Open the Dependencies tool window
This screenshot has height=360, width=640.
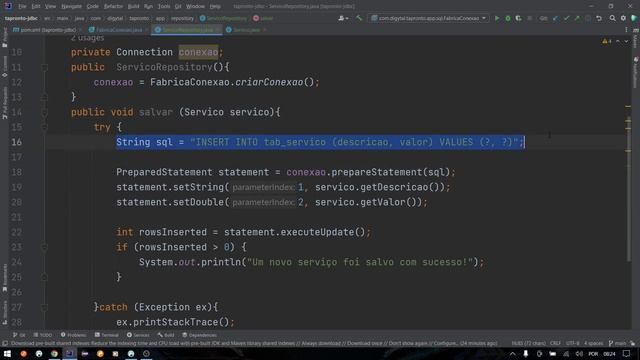point(199,335)
